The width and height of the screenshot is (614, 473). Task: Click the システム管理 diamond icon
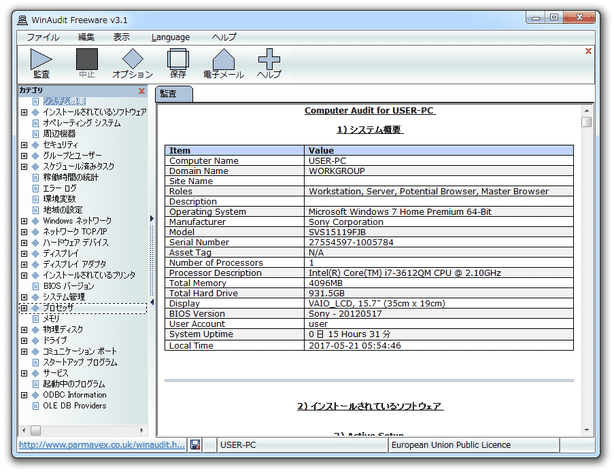(35, 297)
